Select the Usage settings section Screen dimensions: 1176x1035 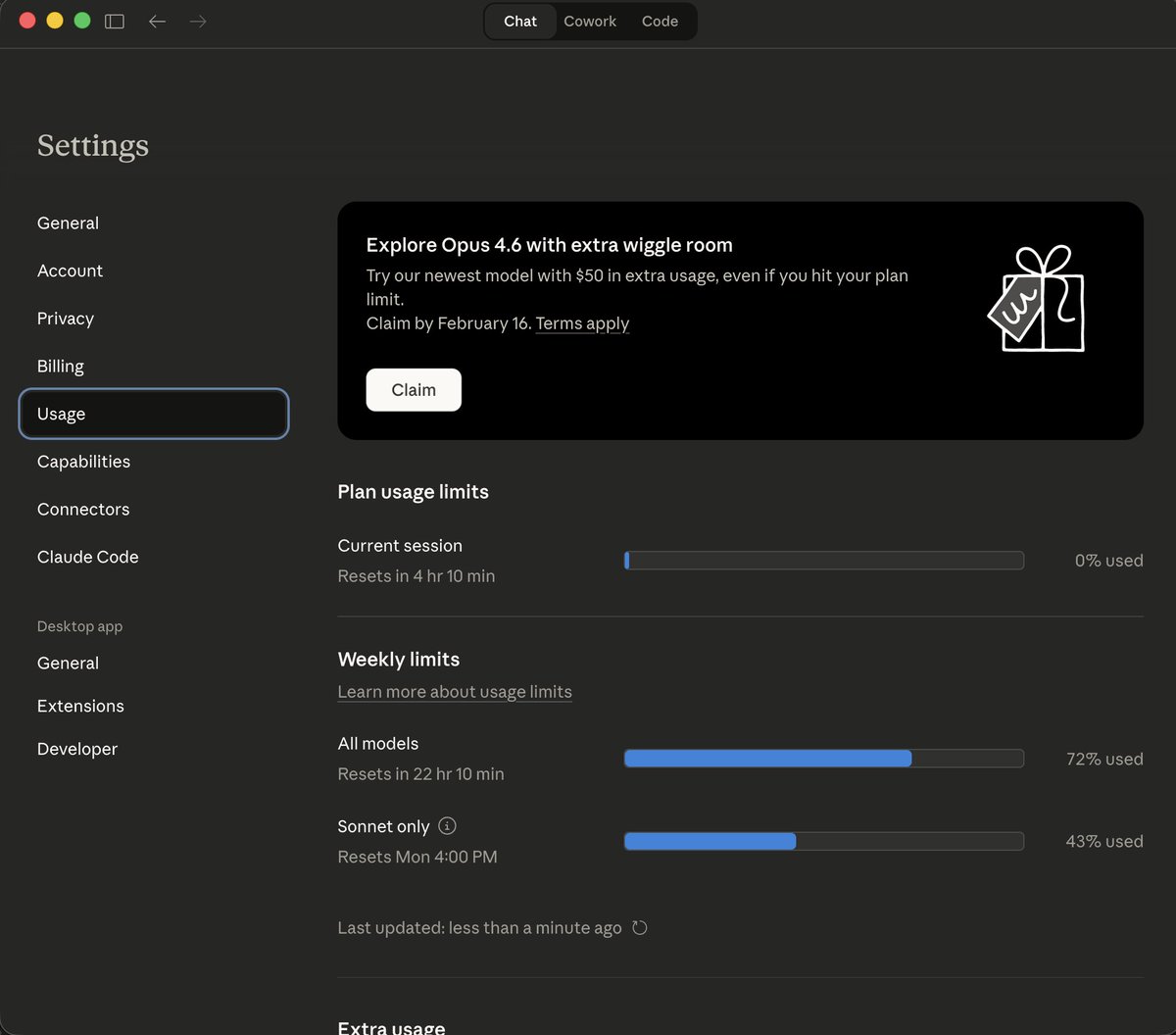[153, 414]
